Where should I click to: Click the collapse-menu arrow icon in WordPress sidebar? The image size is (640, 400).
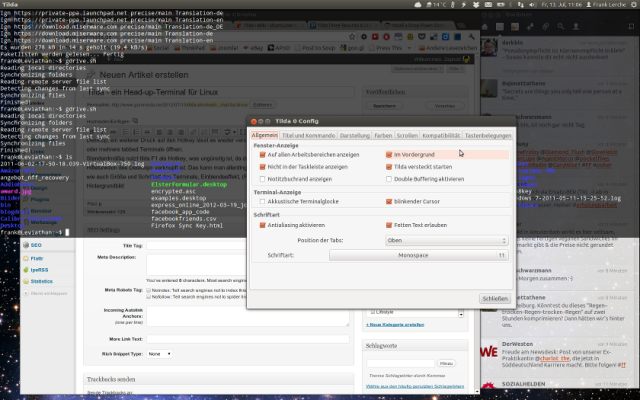click(26, 293)
